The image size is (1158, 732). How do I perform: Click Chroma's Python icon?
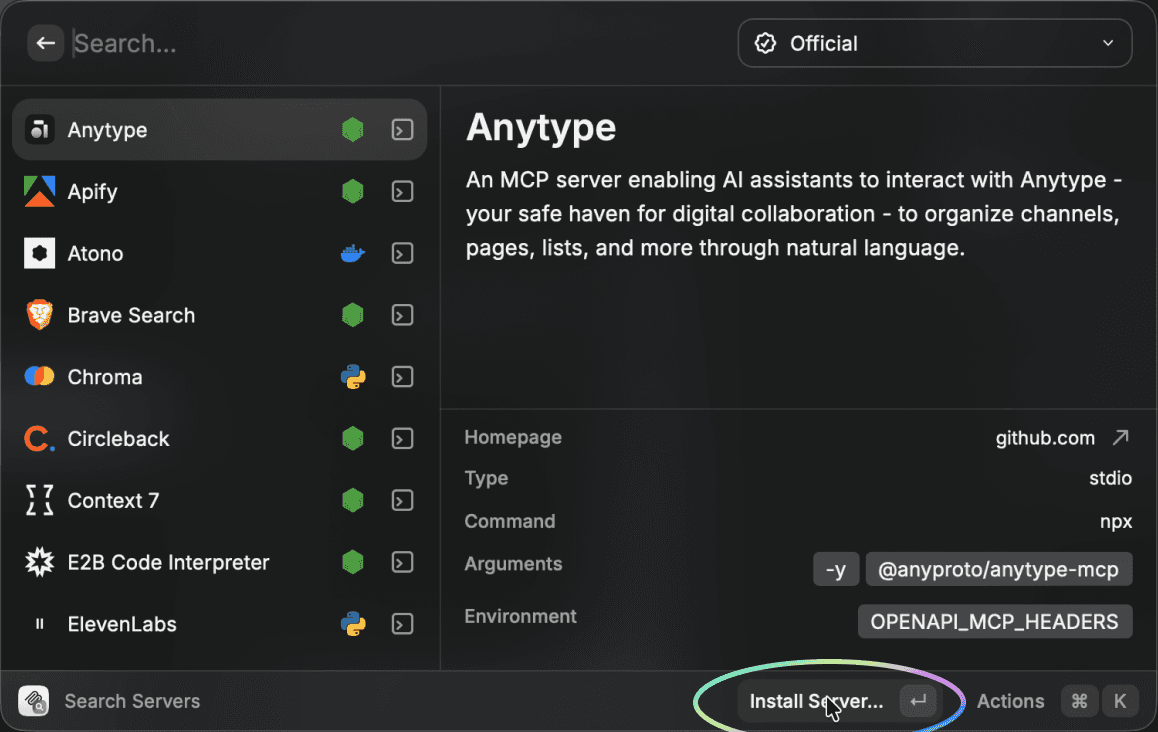[353, 377]
